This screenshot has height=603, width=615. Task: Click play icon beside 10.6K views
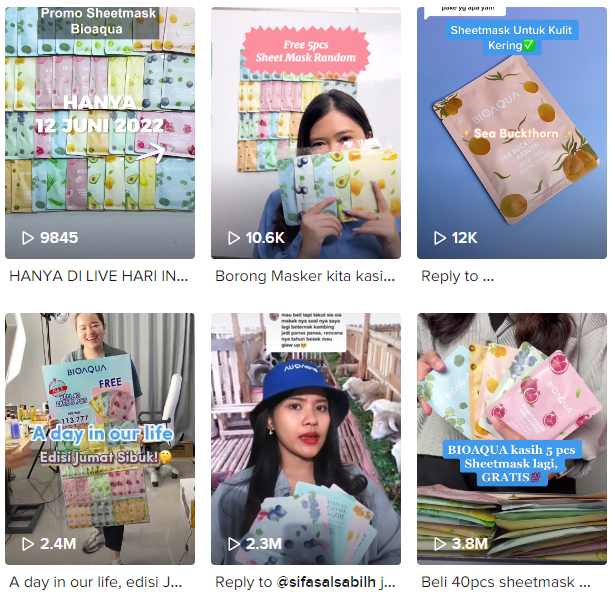(234, 238)
